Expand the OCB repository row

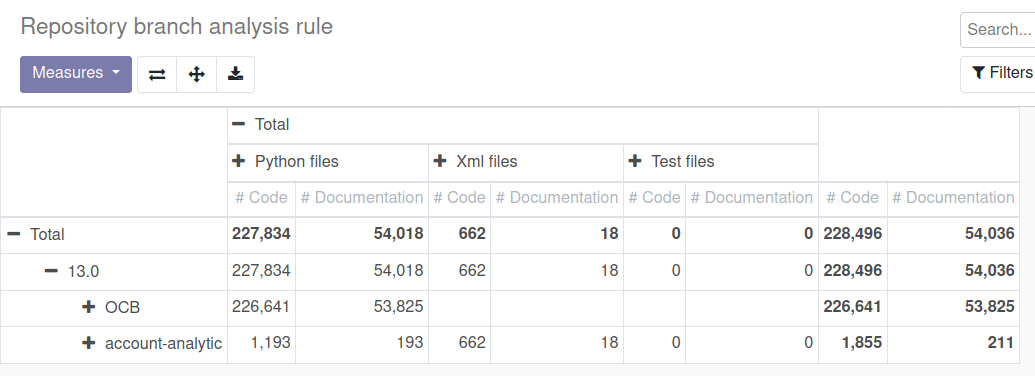[x=114, y=308]
